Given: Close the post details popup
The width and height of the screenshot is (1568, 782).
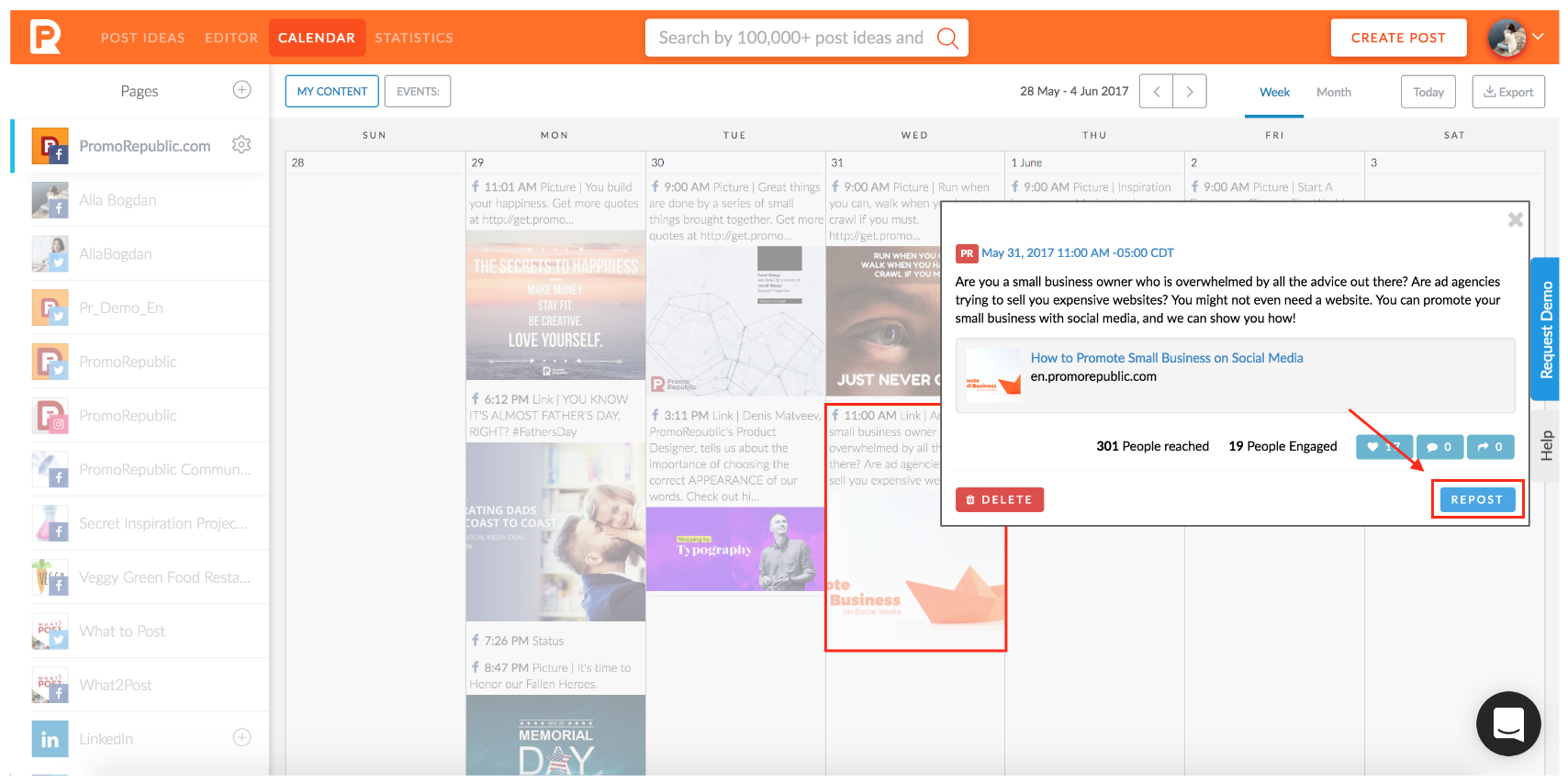Looking at the screenshot, I should [1516, 219].
